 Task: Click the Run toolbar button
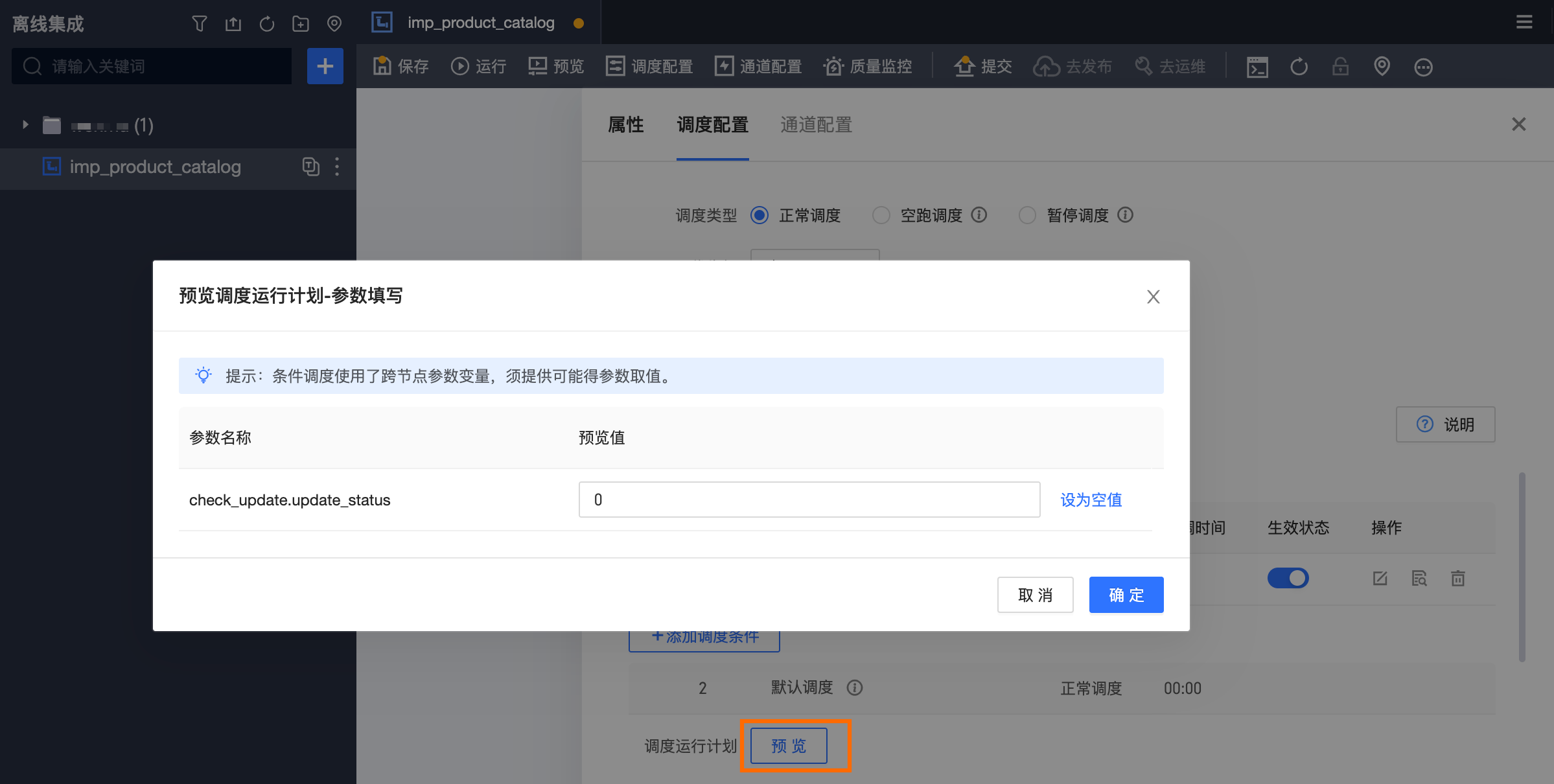click(479, 66)
